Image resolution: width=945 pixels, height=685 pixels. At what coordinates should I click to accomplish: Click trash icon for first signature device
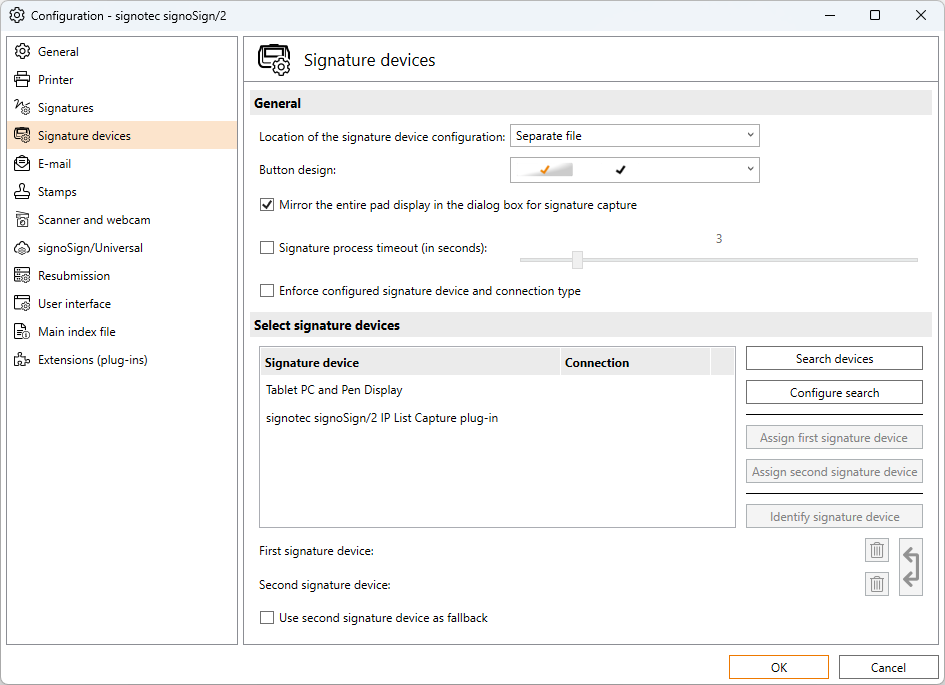[877, 550]
